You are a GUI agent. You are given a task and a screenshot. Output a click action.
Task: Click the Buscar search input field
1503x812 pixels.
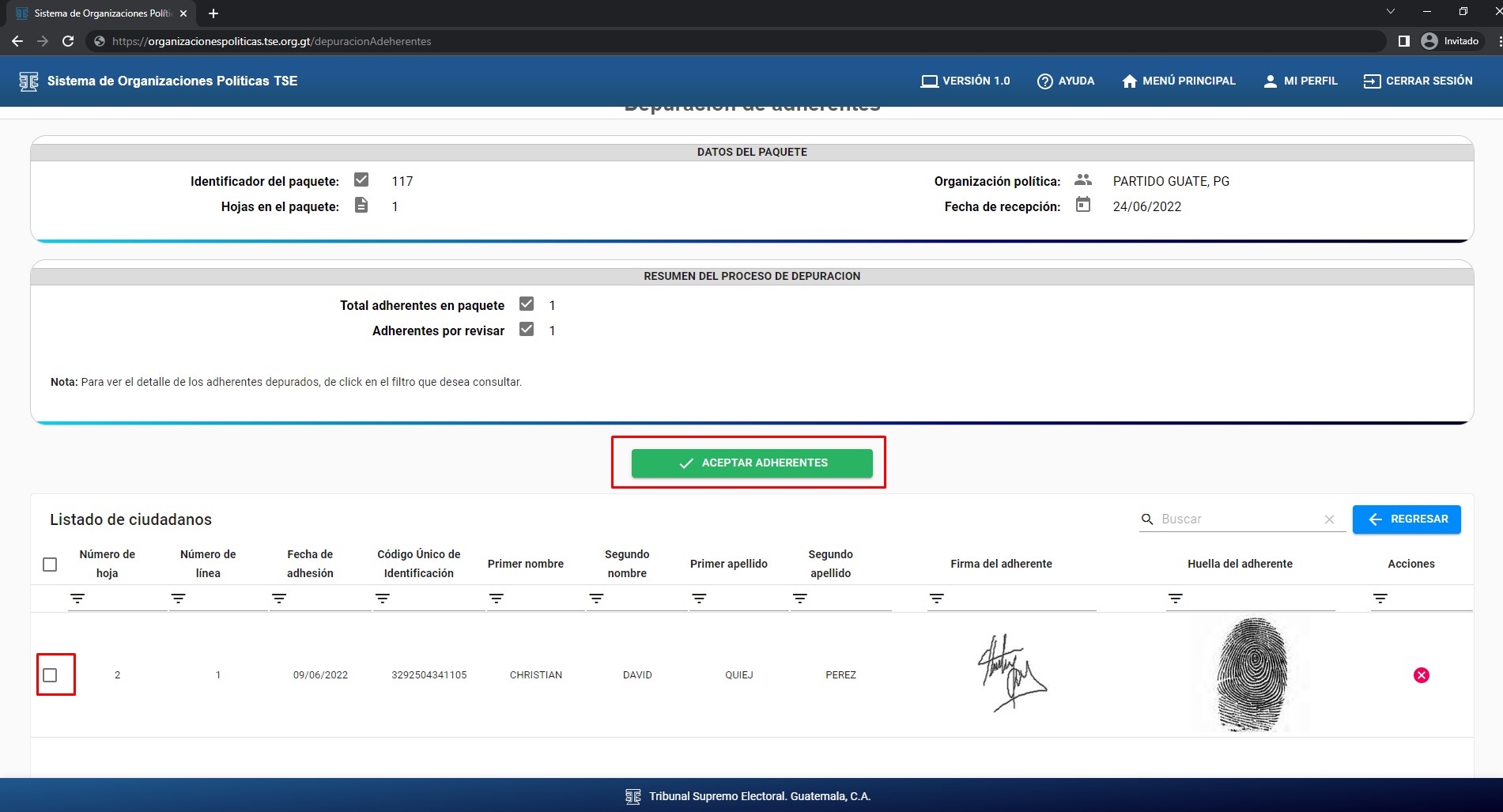[x=1237, y=519]
